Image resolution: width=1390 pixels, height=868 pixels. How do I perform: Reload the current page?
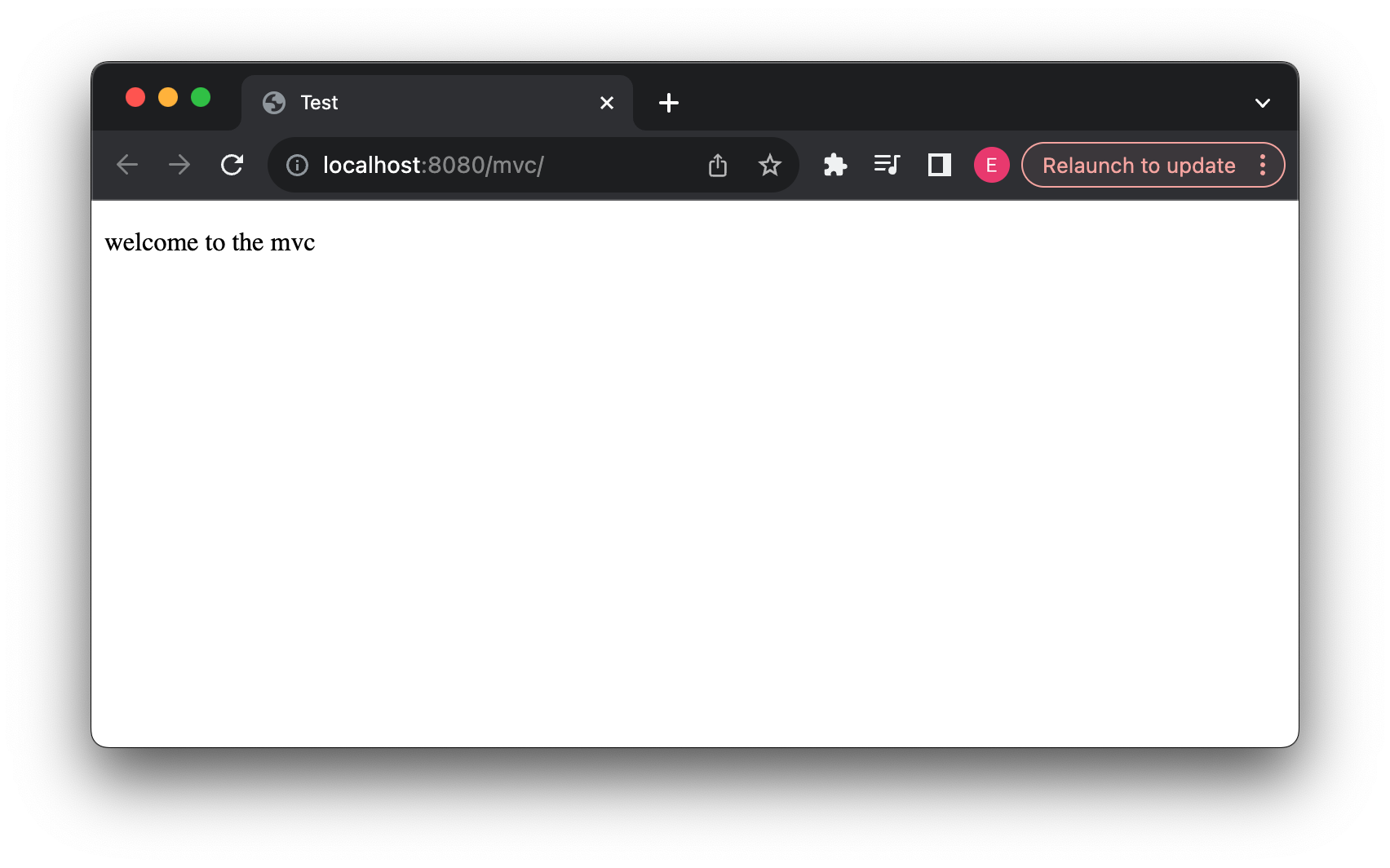click(232, 165)
